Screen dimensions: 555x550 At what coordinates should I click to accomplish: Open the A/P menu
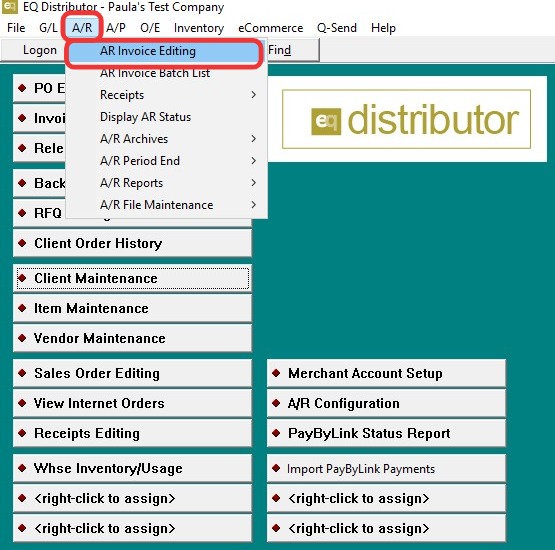click(116, 28)
